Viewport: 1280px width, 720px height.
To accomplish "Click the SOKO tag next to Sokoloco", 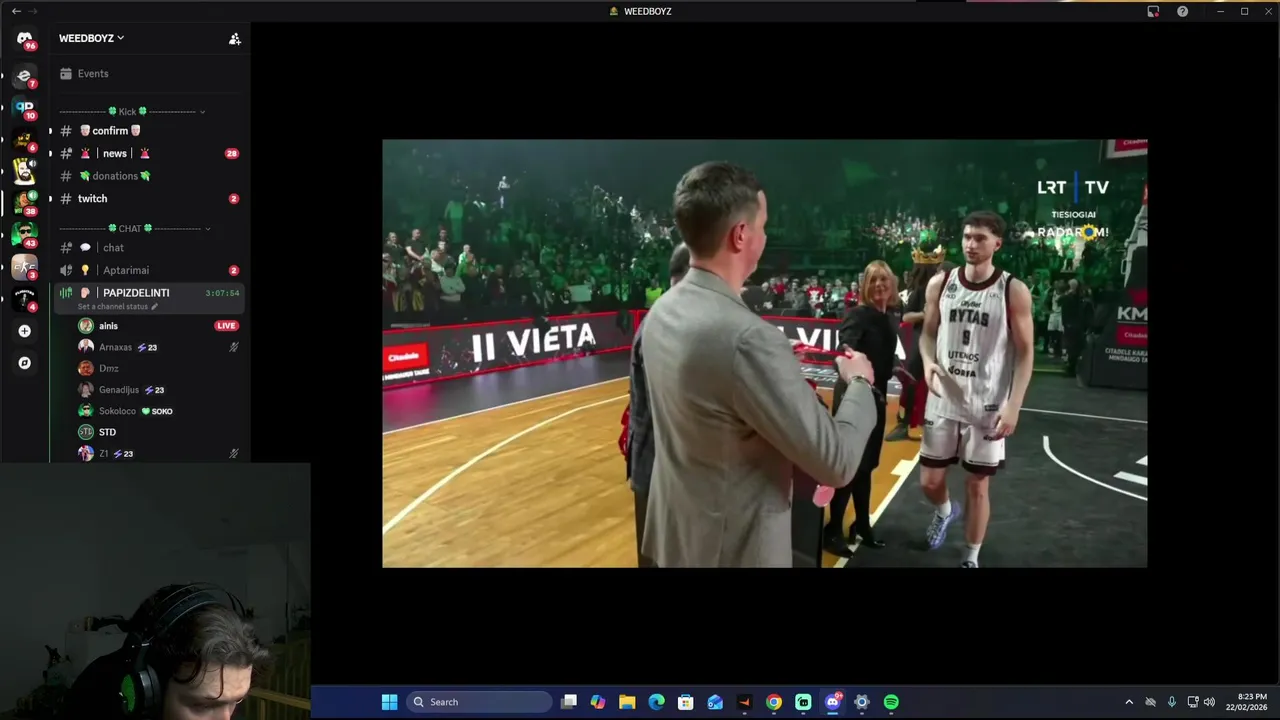I will click(157, 411).
